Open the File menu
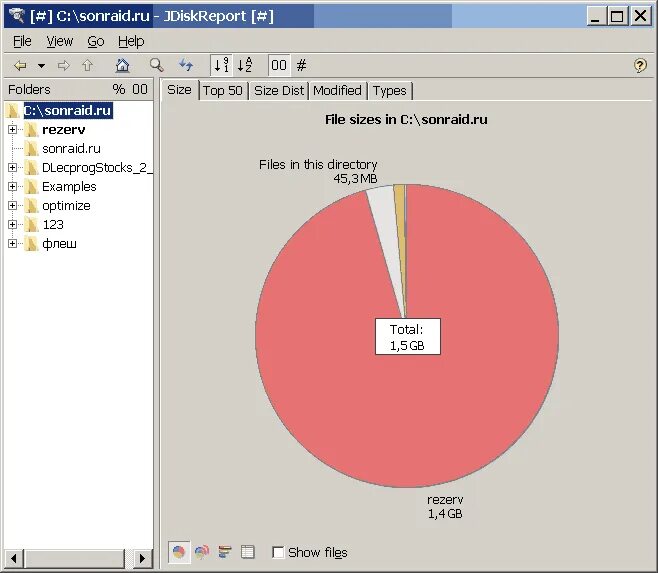The image size is (658, 573). [22, 41]
